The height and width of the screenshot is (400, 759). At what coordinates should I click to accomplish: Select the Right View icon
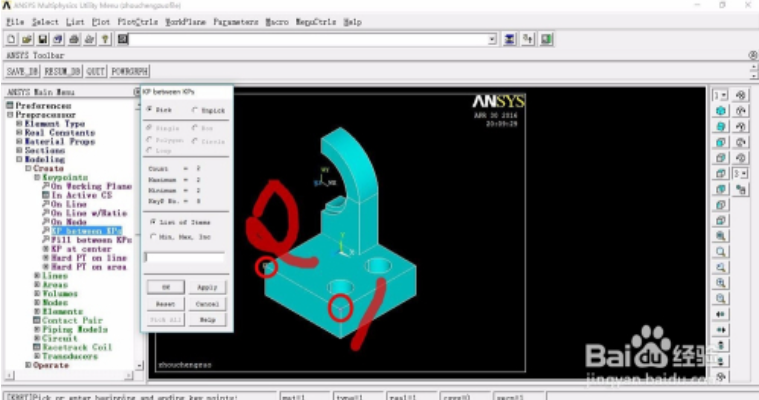click(721, 158)
